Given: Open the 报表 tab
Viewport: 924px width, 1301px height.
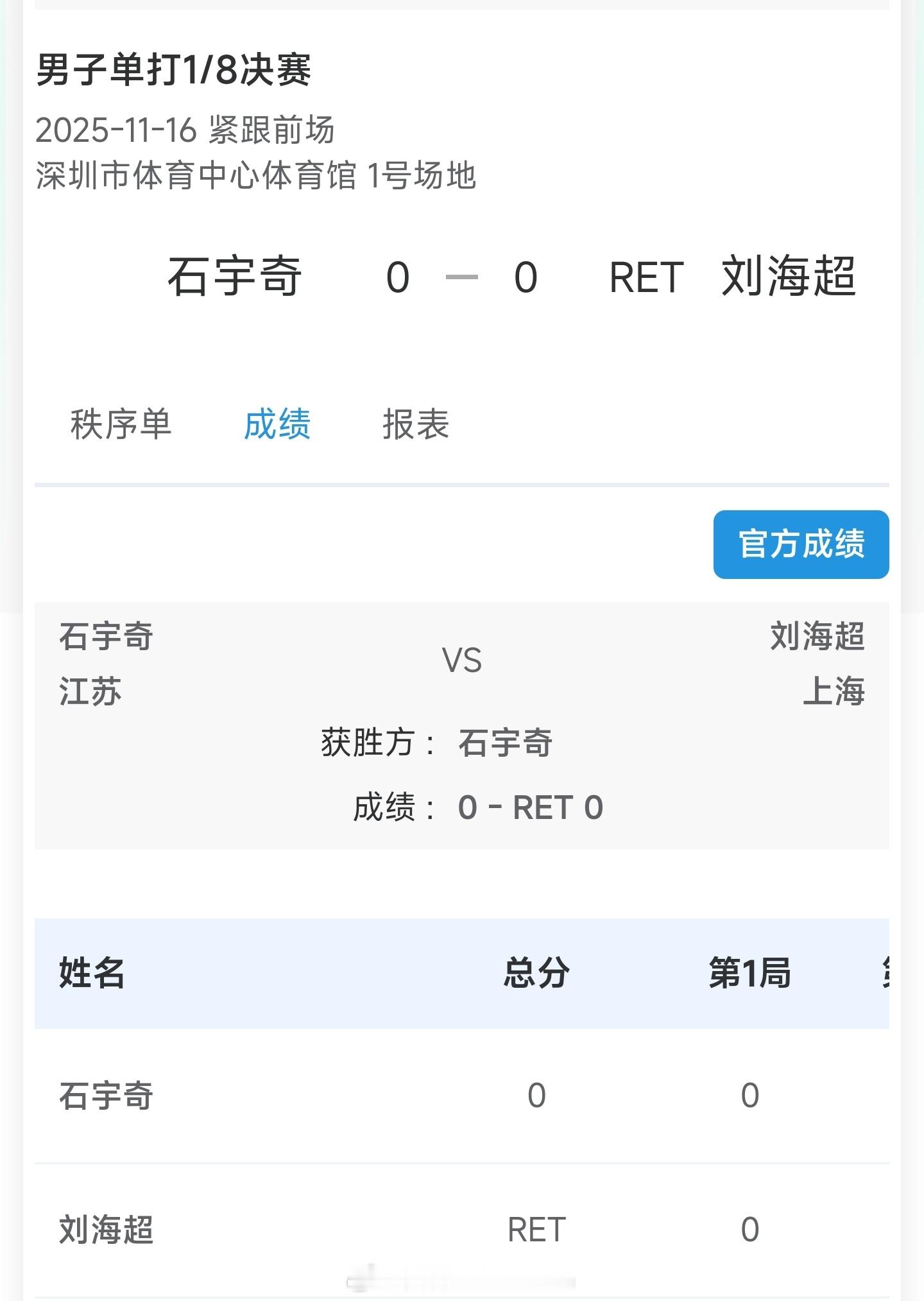Looking at the screenshot, I should (x=416, y=424).
